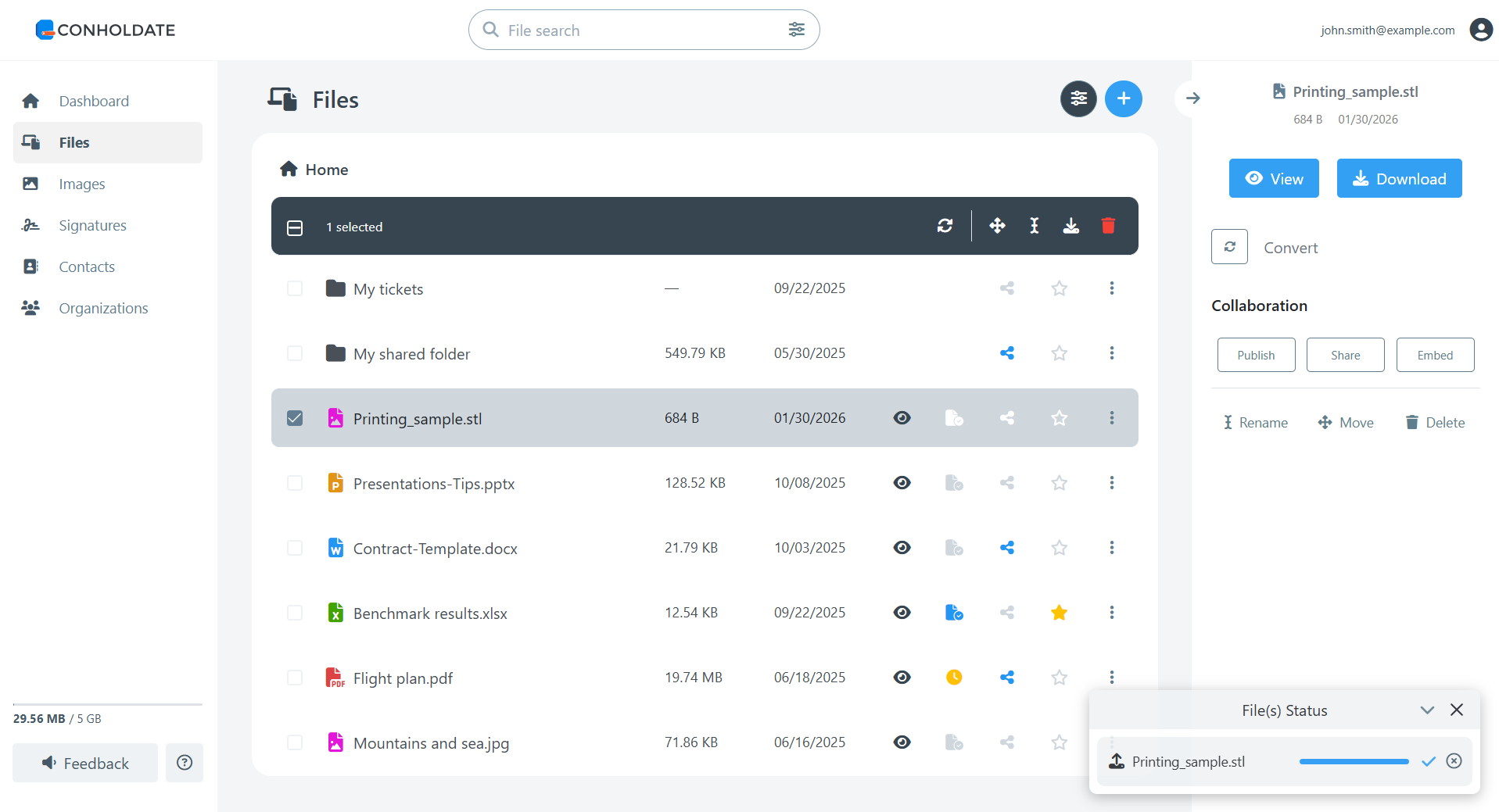Collapse the File(s) Status panel

click(1427, 710)
